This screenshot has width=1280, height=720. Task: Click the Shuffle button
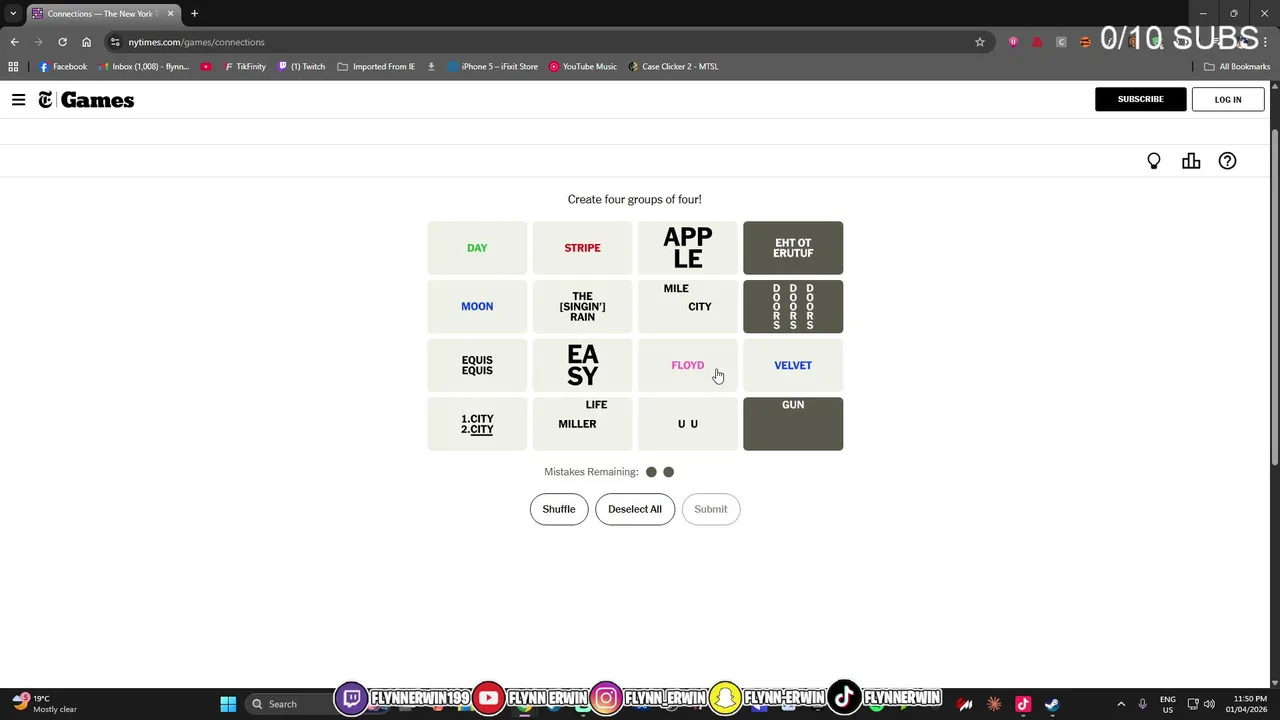[559, 509]
